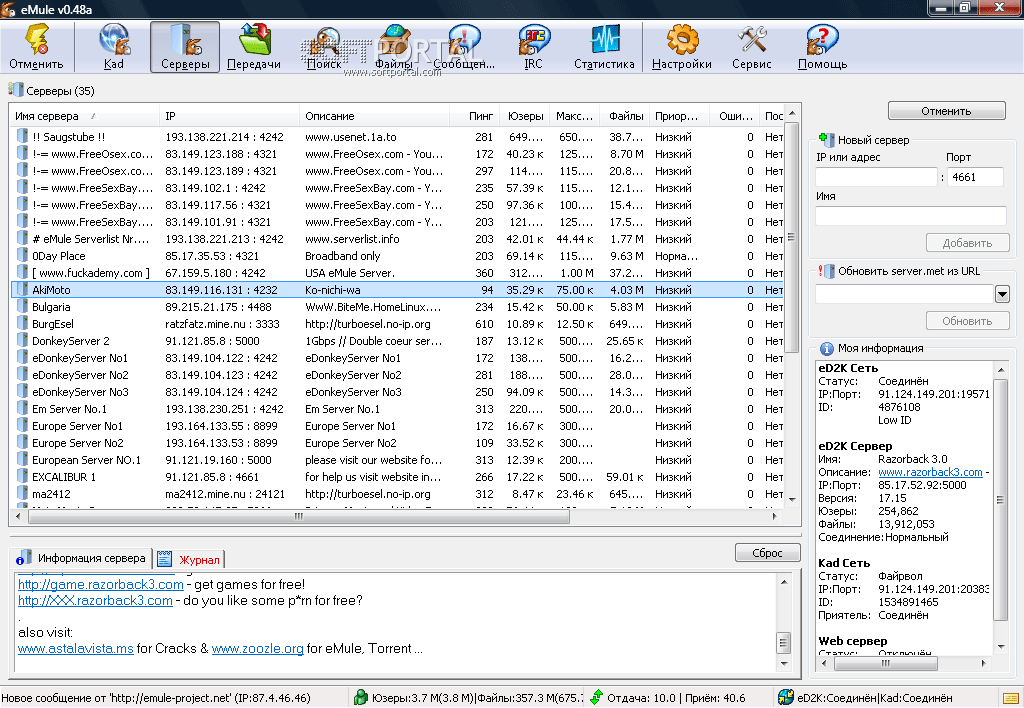Sort by the Приор... priority column header
This screenshot has height=708, width=1024.
[x=680, y=116]
